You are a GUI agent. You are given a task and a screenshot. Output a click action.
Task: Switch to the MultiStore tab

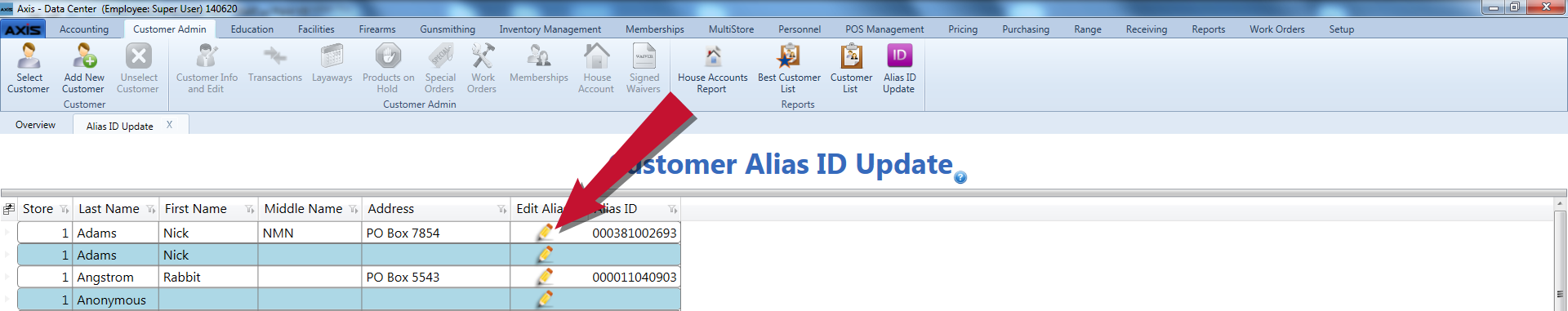(x=732, y=29)
